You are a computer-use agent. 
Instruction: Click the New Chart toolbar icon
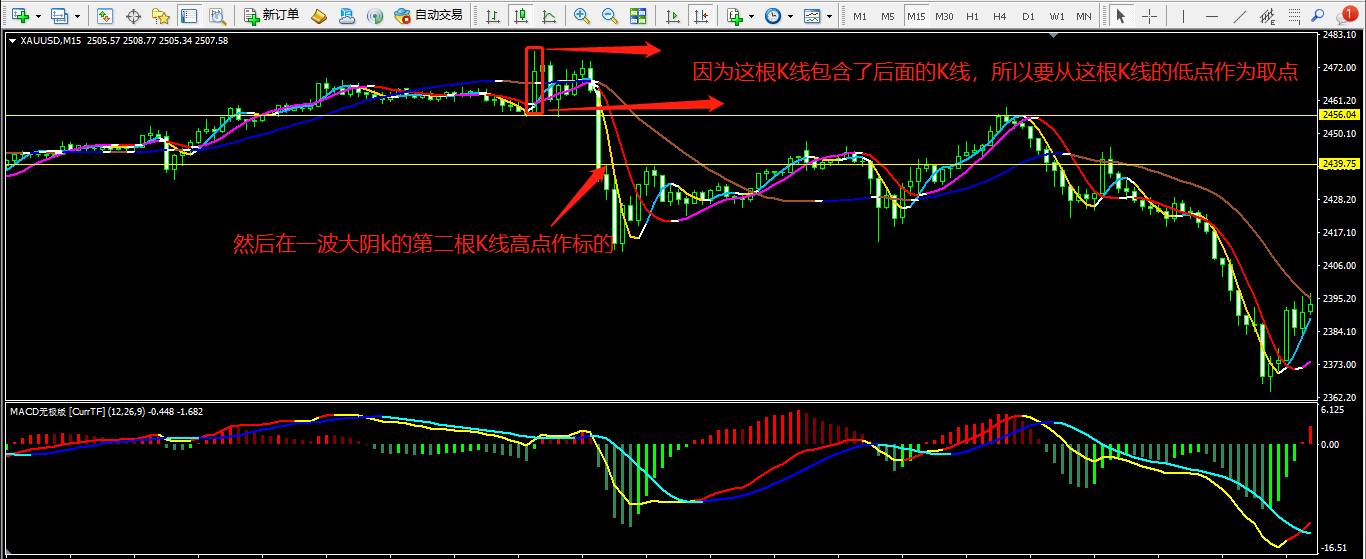tap(20, 16)
